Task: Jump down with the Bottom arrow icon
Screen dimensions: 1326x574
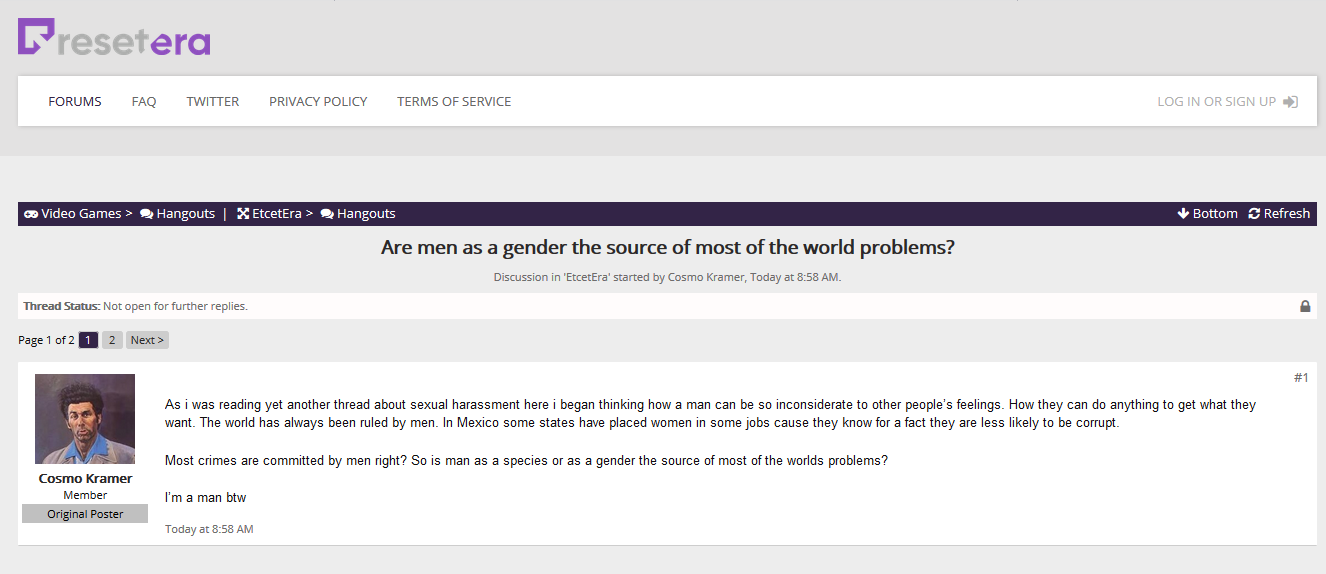Action: click(x=1183, y=213)
